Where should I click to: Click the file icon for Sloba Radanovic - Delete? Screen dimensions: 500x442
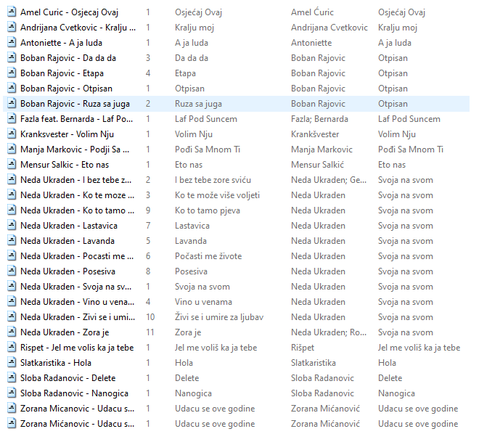click(x=12, y=378)
